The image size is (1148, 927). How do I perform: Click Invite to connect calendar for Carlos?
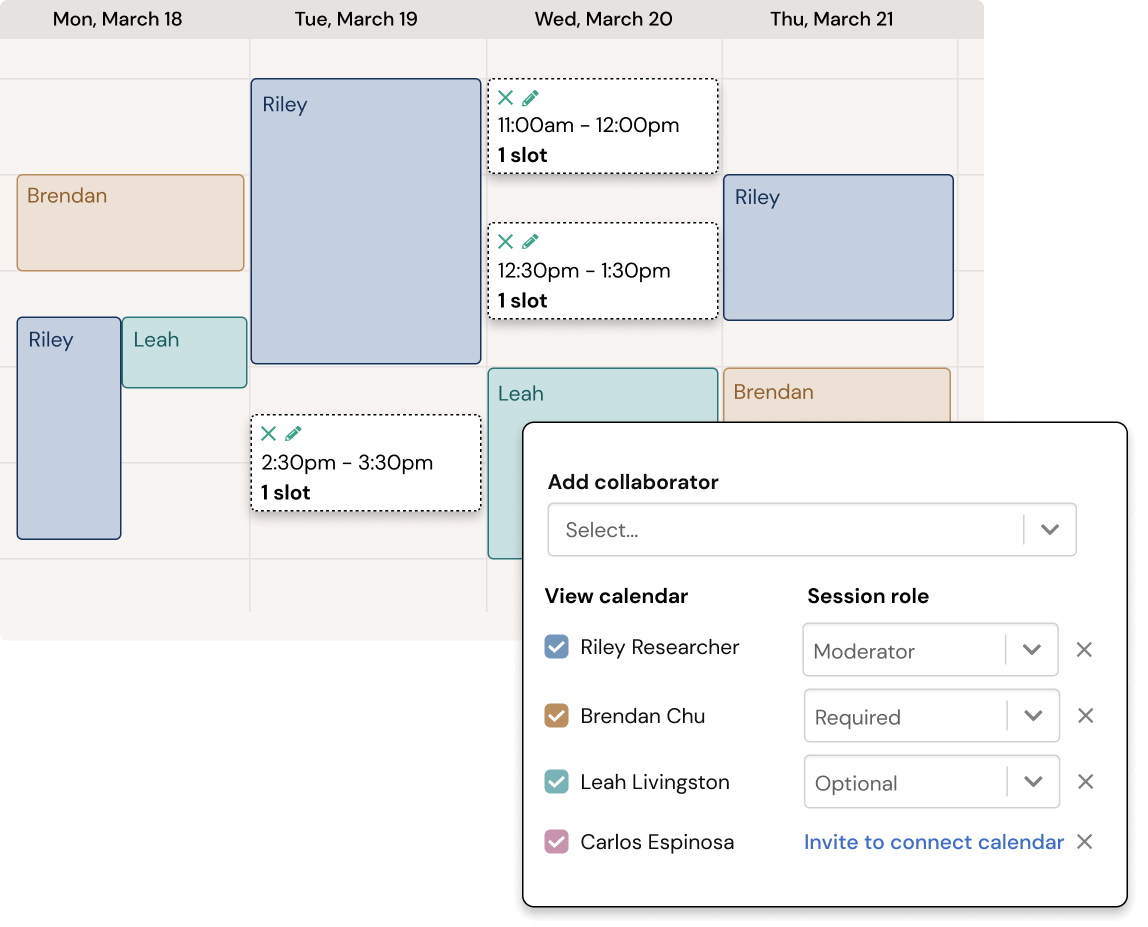[933, 842]
